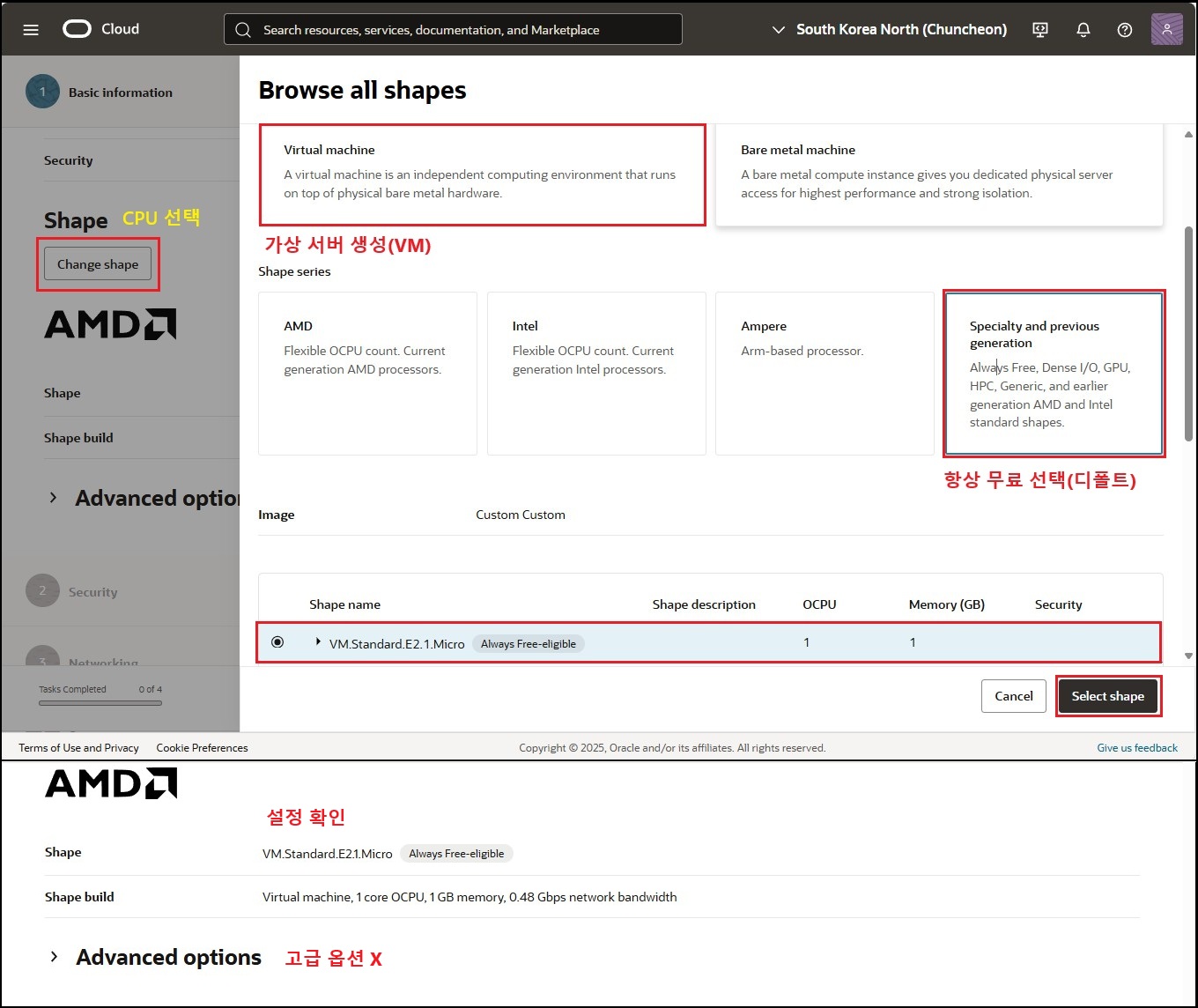The width and height of the screenshot is (1198, 1008).
Task: Click the Always Free-eligible badge in table
Action: tap(529, 644)
